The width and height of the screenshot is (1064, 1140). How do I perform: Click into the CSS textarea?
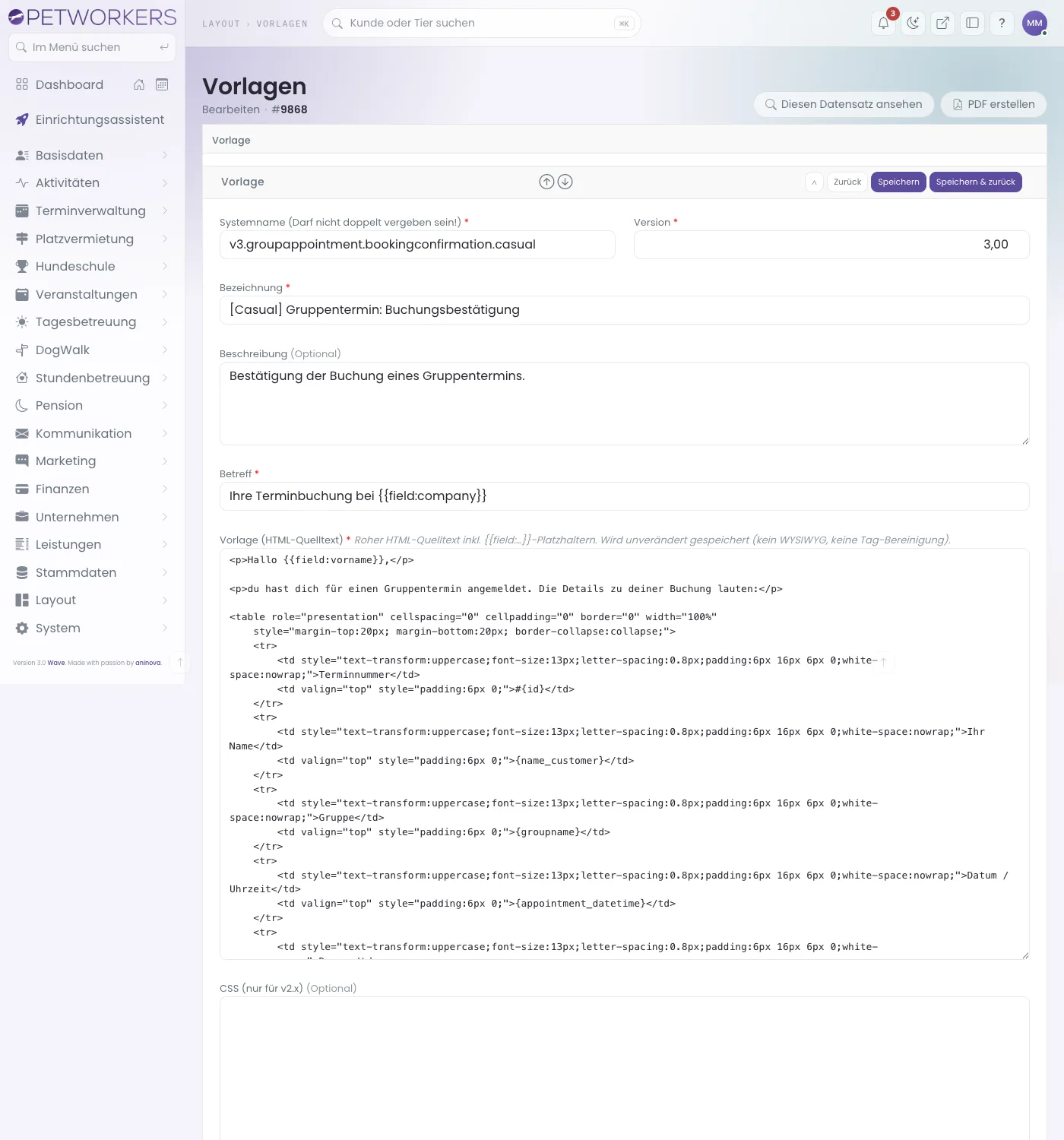click(624, 1069)
